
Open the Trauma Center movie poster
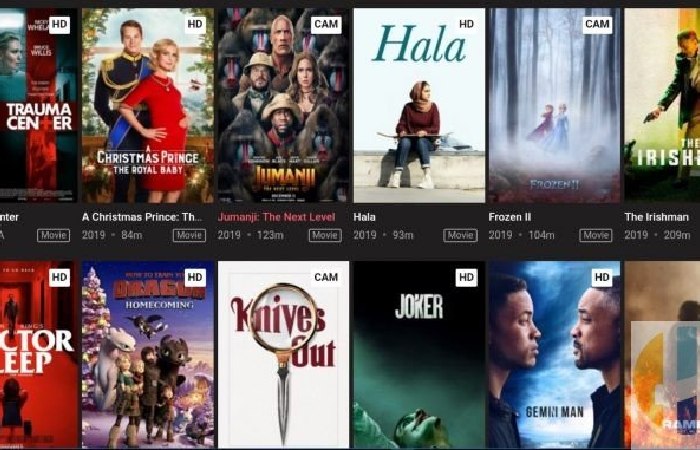[x=39, y=105]
